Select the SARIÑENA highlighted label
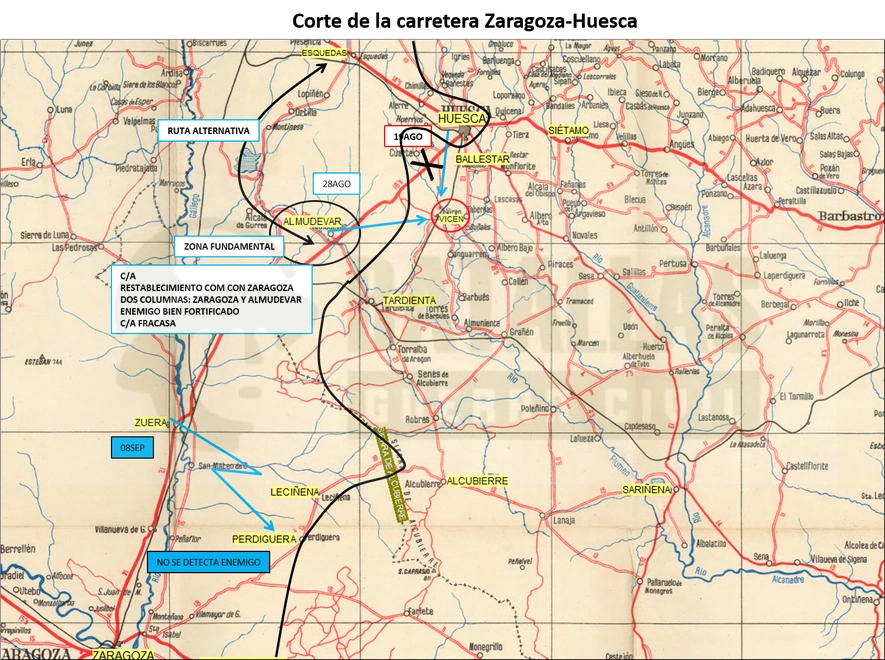The image size is (885, 660). (646, 489)
